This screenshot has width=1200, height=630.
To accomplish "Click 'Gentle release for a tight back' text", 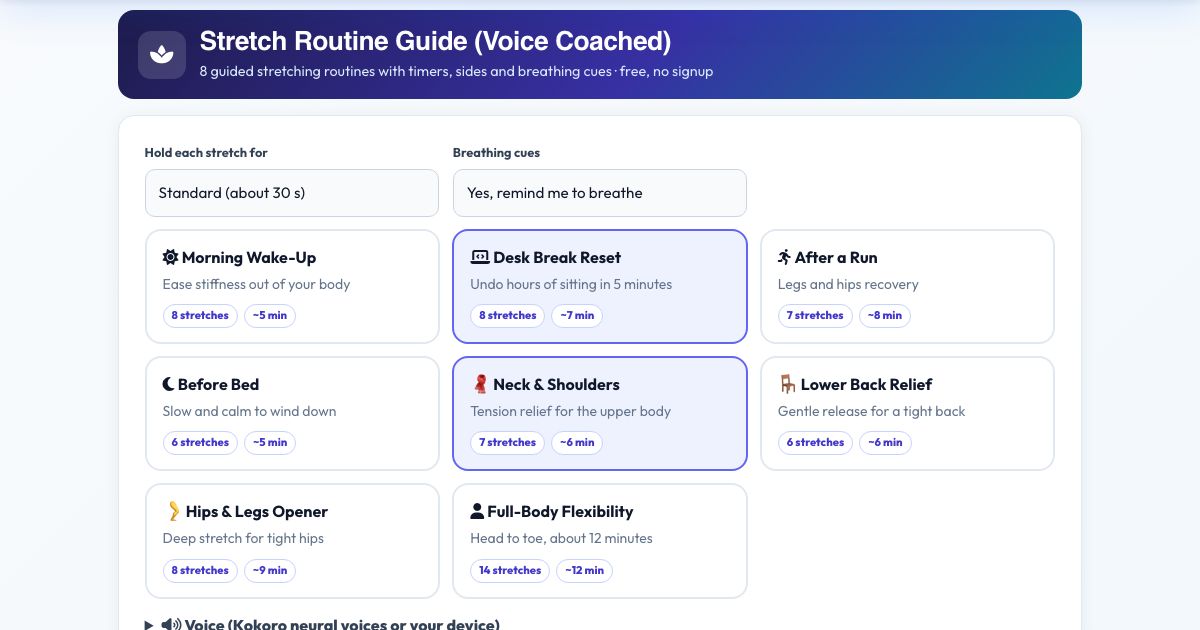I will [871, 411].
